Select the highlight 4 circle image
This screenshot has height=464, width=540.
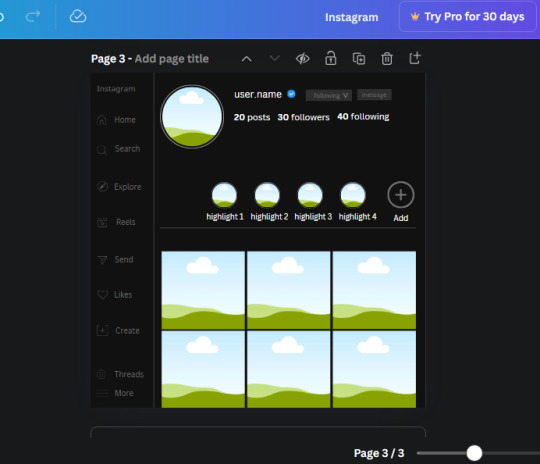[x=353, y=195]
